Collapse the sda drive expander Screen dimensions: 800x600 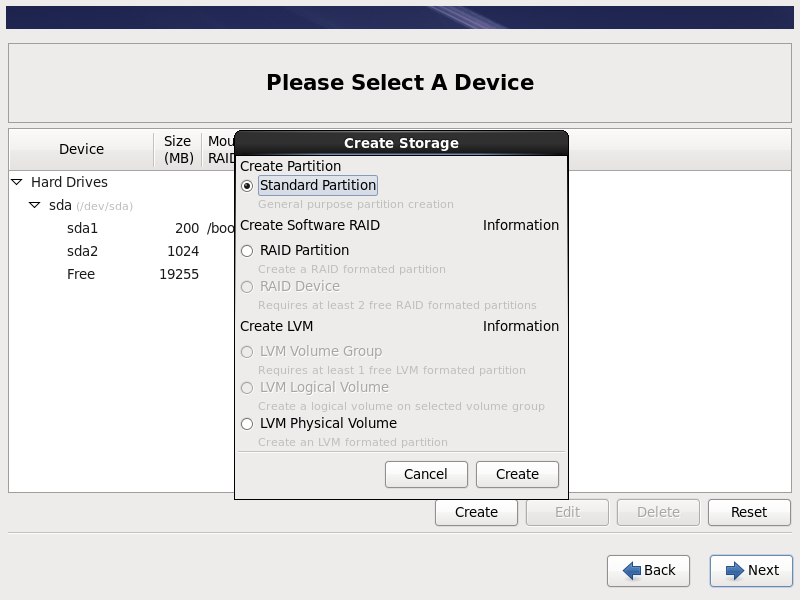[35, 205]
